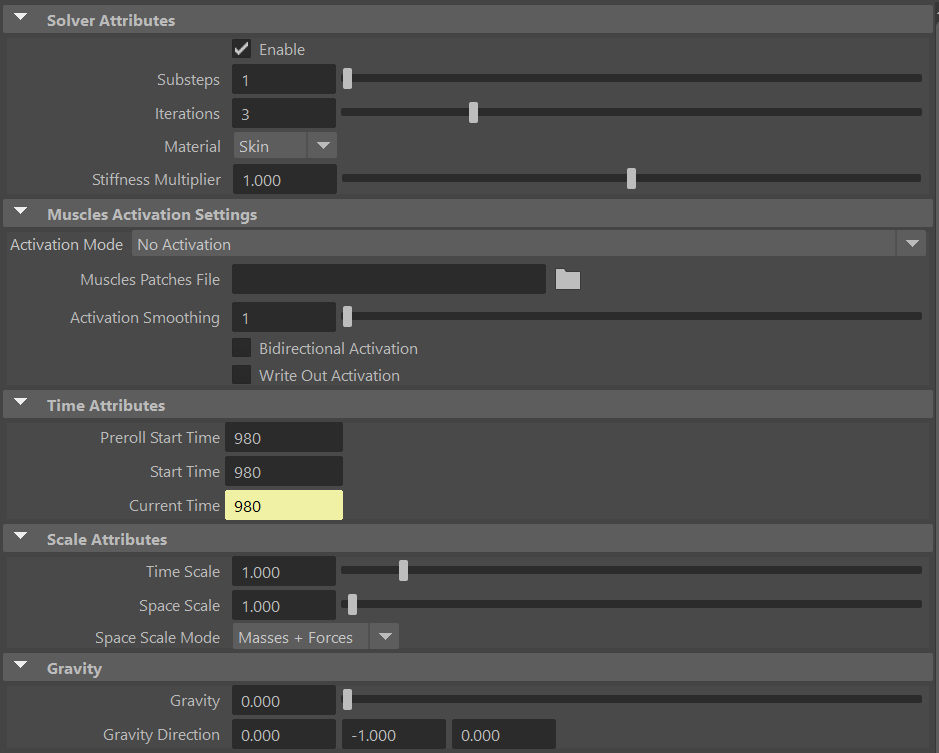Collapse the Time Attributes section
The width and height of the screenshot is (939, 753).
point(20,404)
